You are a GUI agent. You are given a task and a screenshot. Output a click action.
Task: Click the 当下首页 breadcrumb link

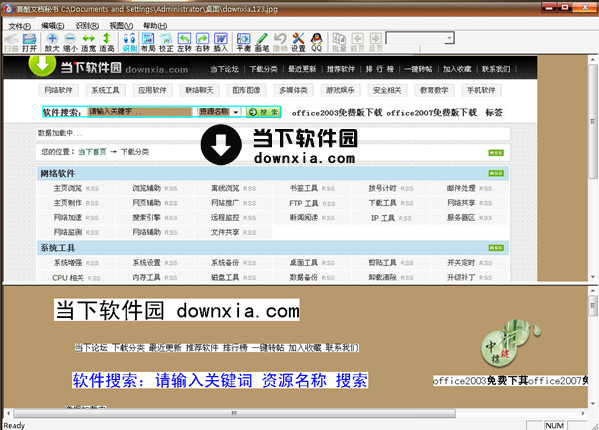[x=92, y=152]
